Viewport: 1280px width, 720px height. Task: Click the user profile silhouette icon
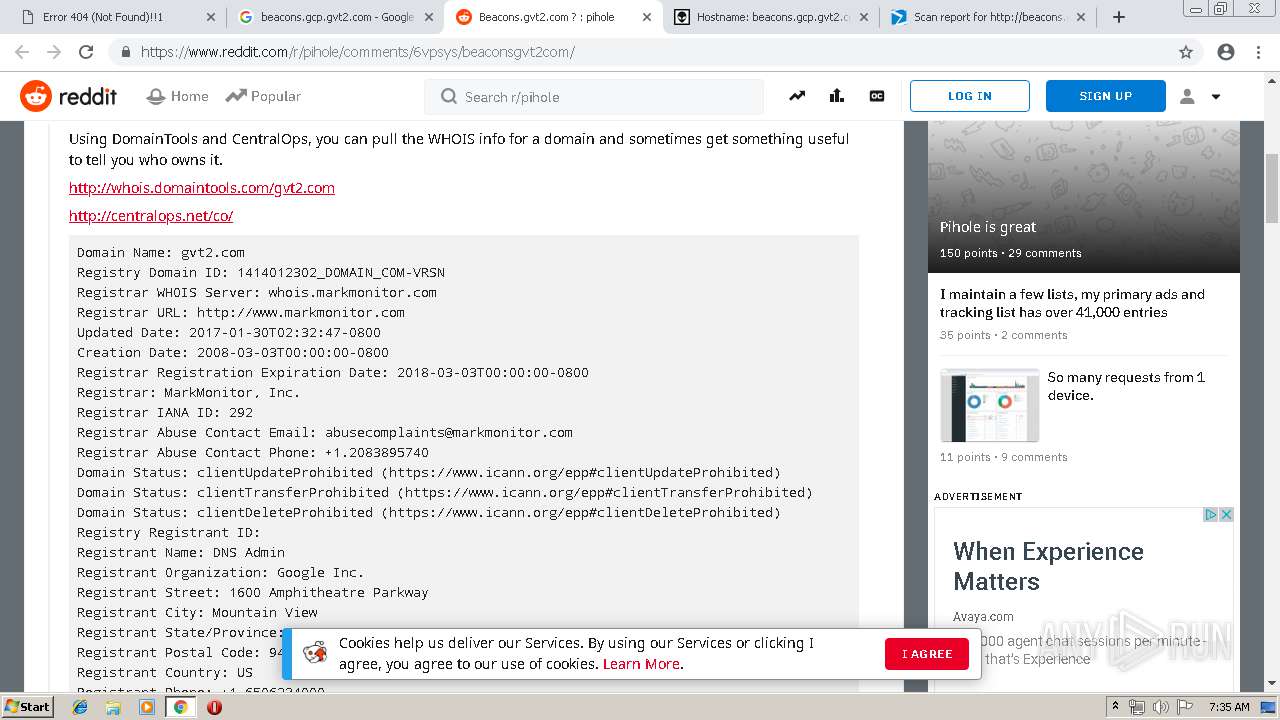pos(1187,96)
